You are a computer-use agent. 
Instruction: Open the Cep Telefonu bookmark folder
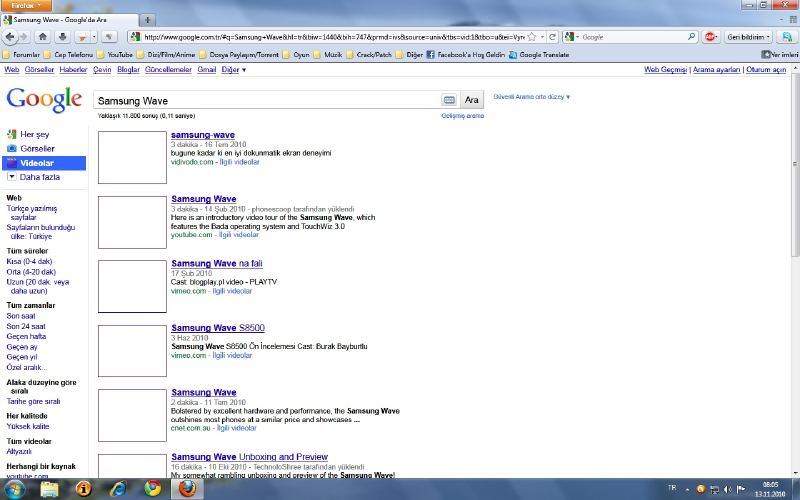[68, 55]
